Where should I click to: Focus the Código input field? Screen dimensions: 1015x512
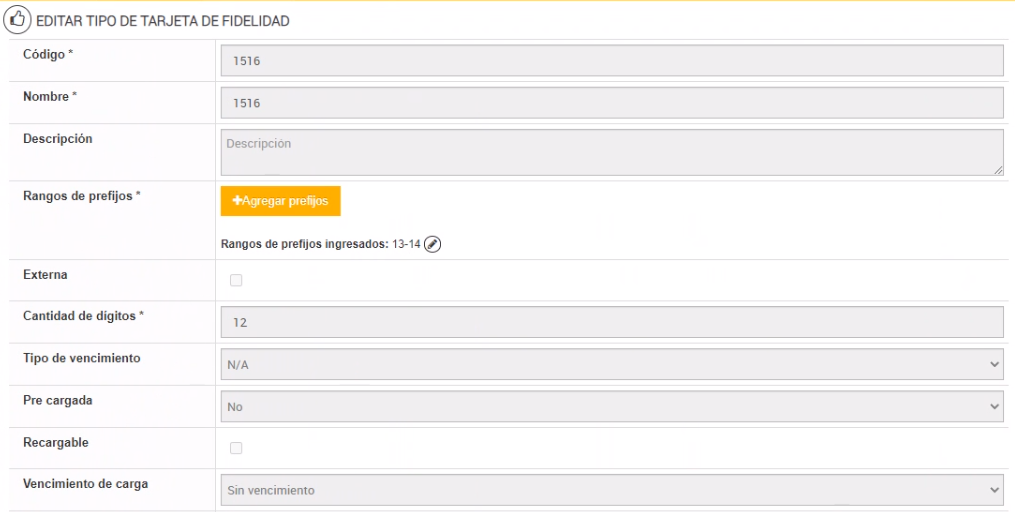pos(611,61)
